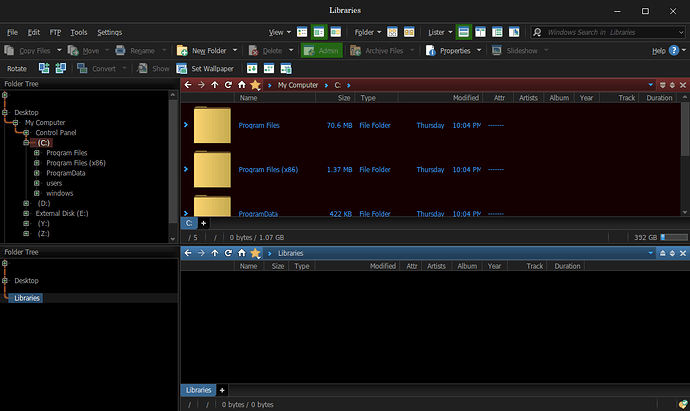Toggle dual vertical Lister layout icon

[x=481, y=32]
